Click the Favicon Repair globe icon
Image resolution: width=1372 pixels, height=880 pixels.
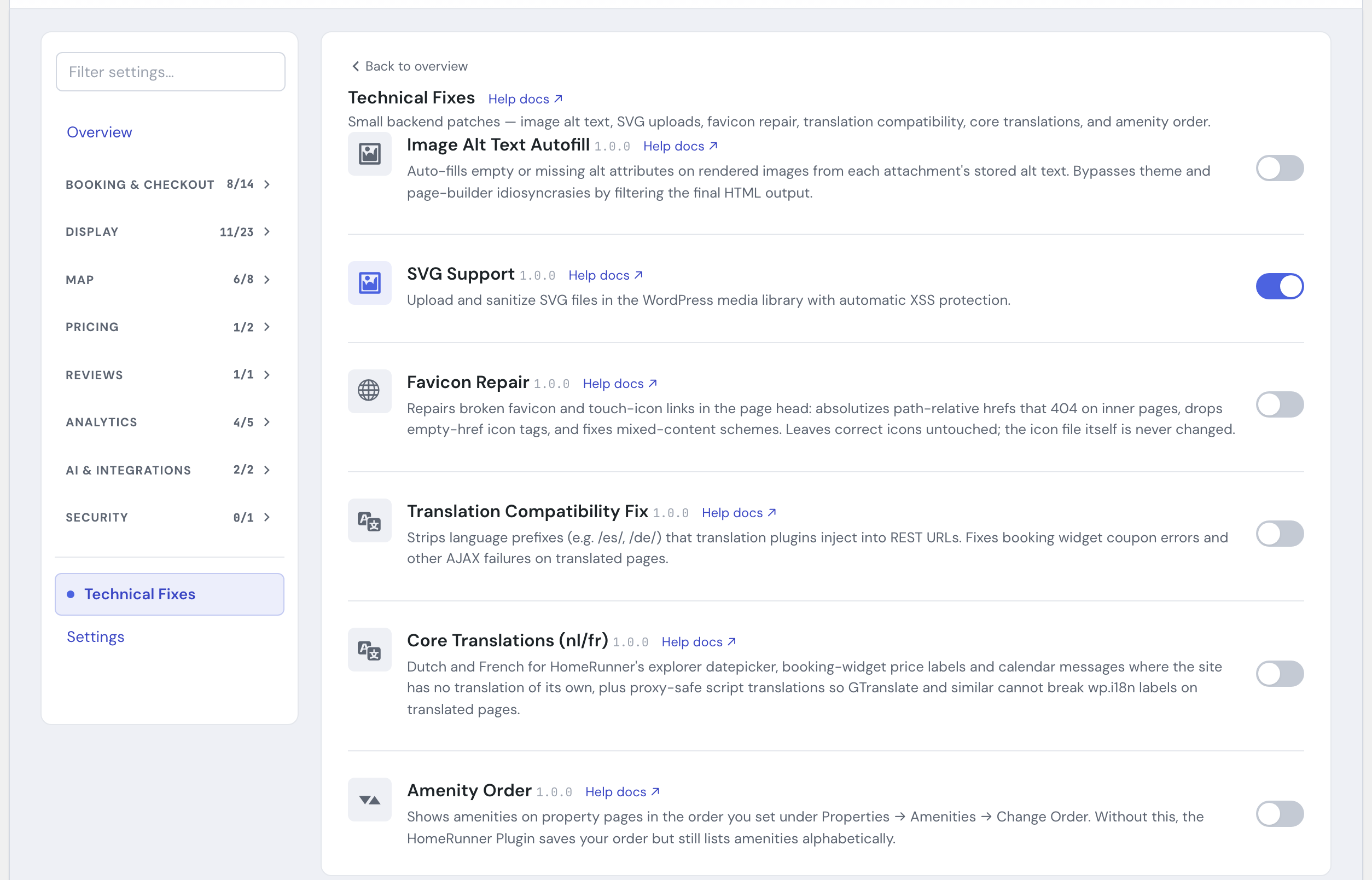click(x=370, y=391)
